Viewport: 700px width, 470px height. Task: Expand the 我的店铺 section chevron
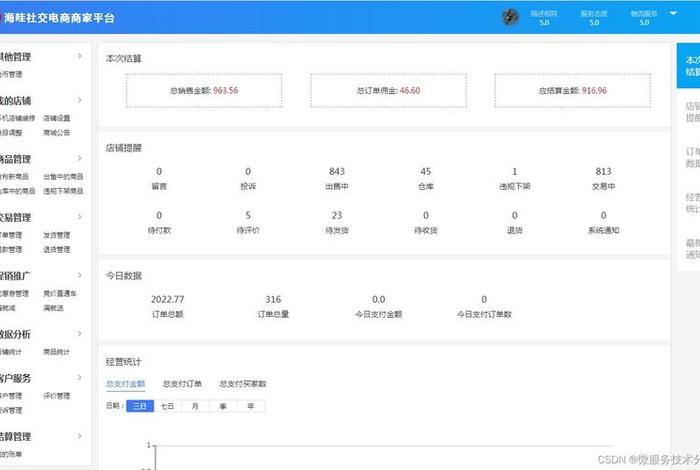click(79, 100)
